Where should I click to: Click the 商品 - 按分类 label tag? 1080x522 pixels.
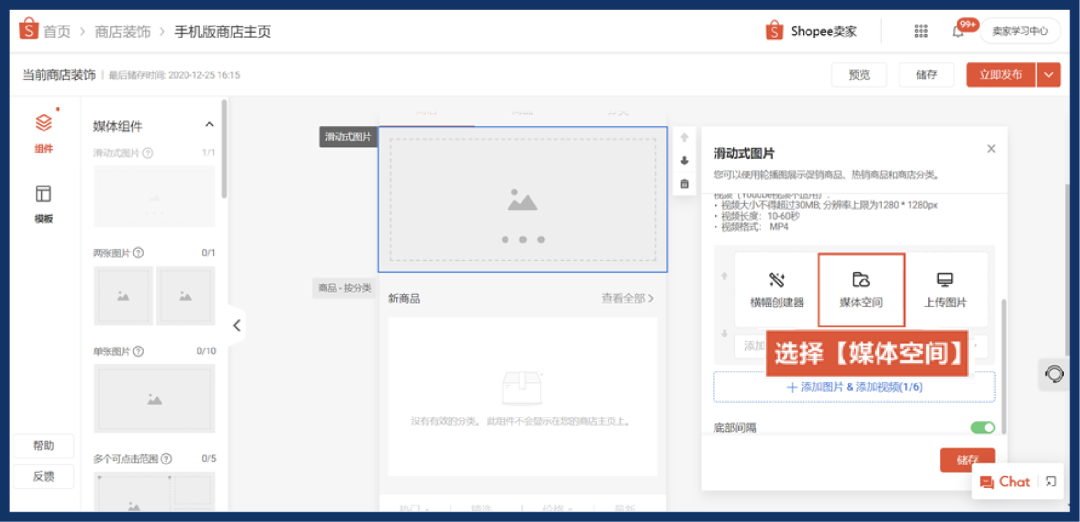pyautogui.click(x=344, y=288)
